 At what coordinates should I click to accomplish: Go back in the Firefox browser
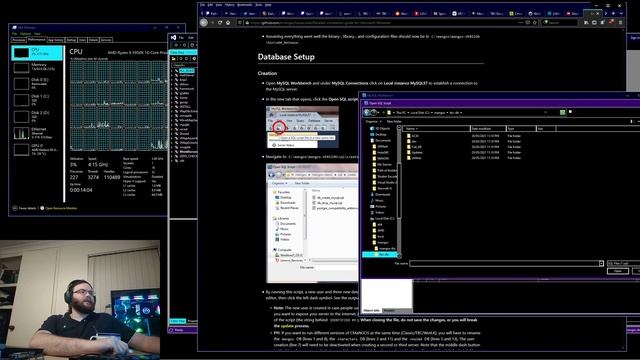point(204,22)
